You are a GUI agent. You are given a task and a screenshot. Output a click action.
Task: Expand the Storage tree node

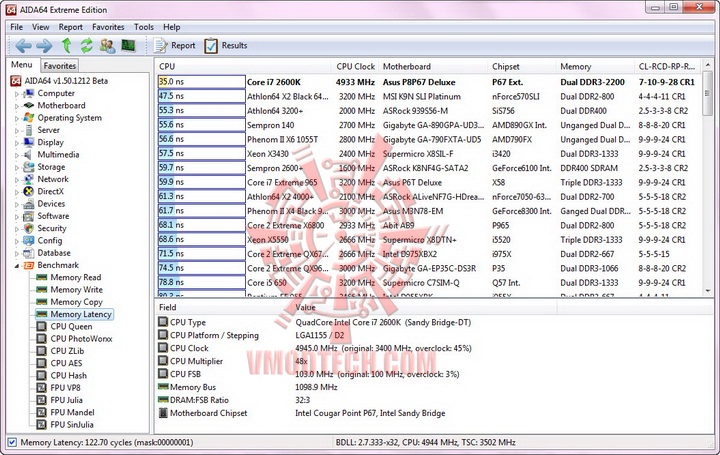click(17, 168)
